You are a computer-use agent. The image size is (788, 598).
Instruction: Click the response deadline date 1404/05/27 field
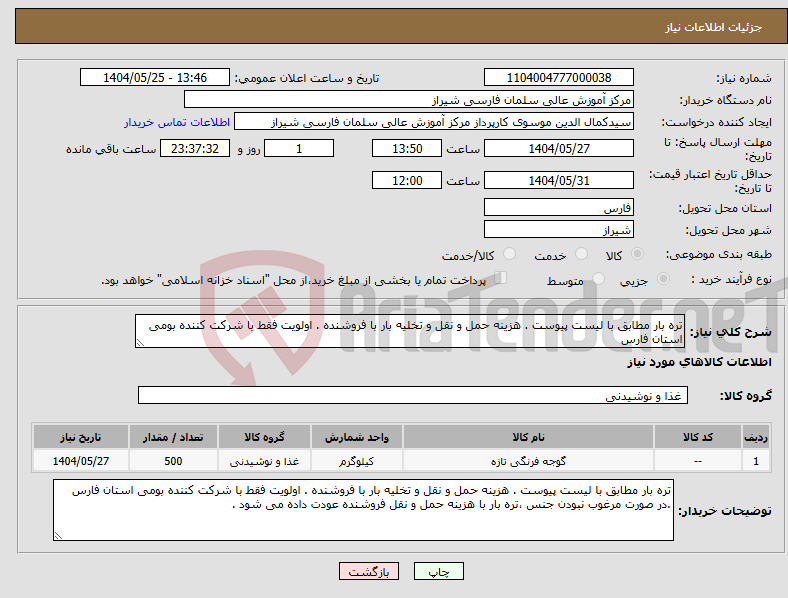[558, 148]
